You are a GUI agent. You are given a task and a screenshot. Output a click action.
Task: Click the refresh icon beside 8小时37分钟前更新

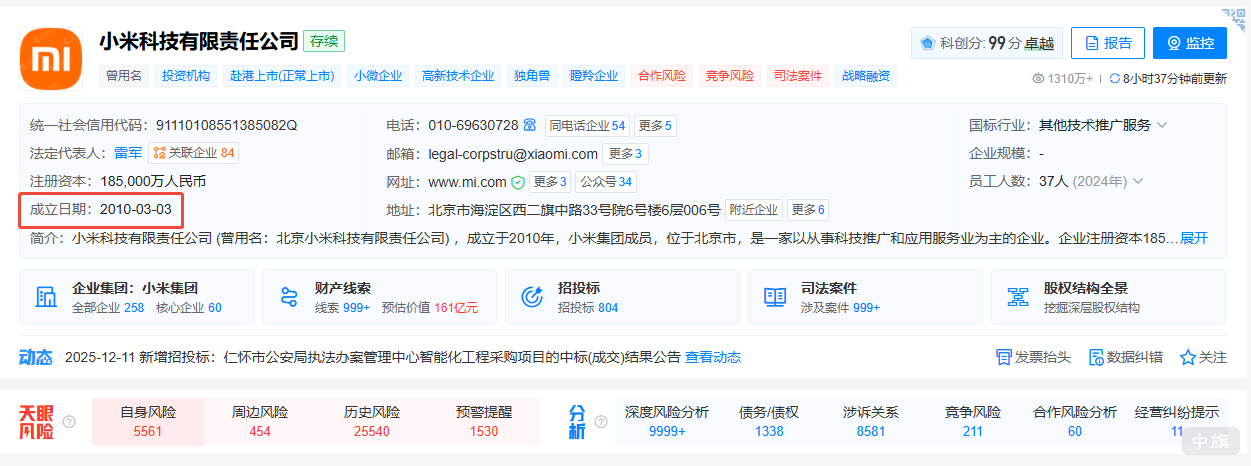pos(1115,78)
